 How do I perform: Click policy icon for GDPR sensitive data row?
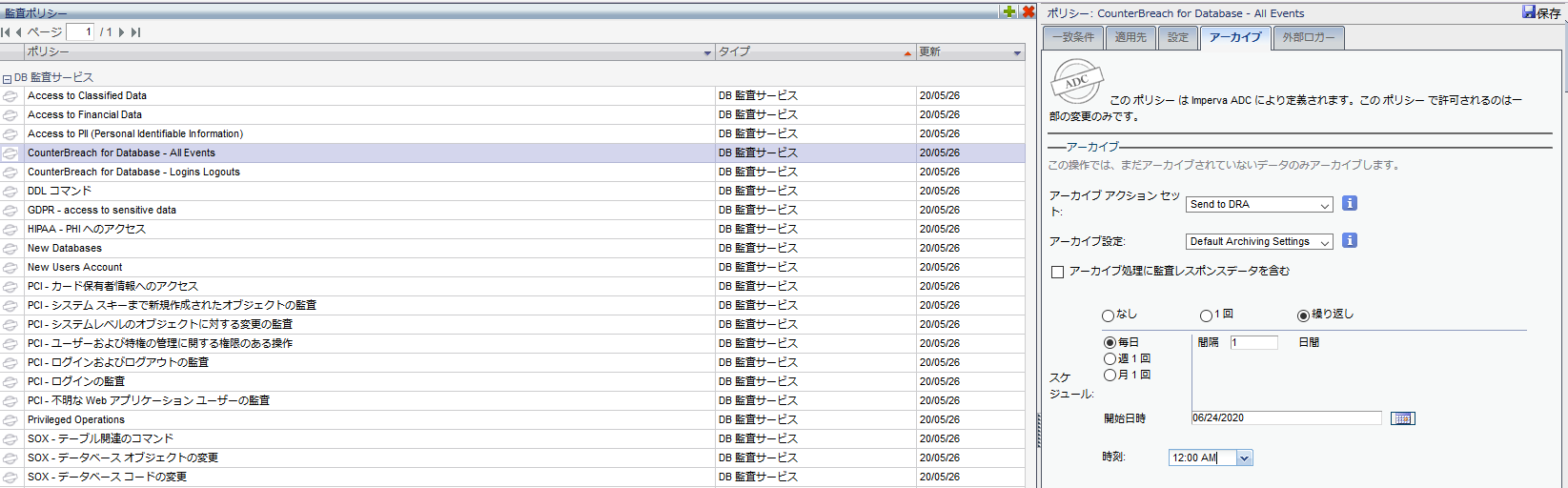coord(10,211)
